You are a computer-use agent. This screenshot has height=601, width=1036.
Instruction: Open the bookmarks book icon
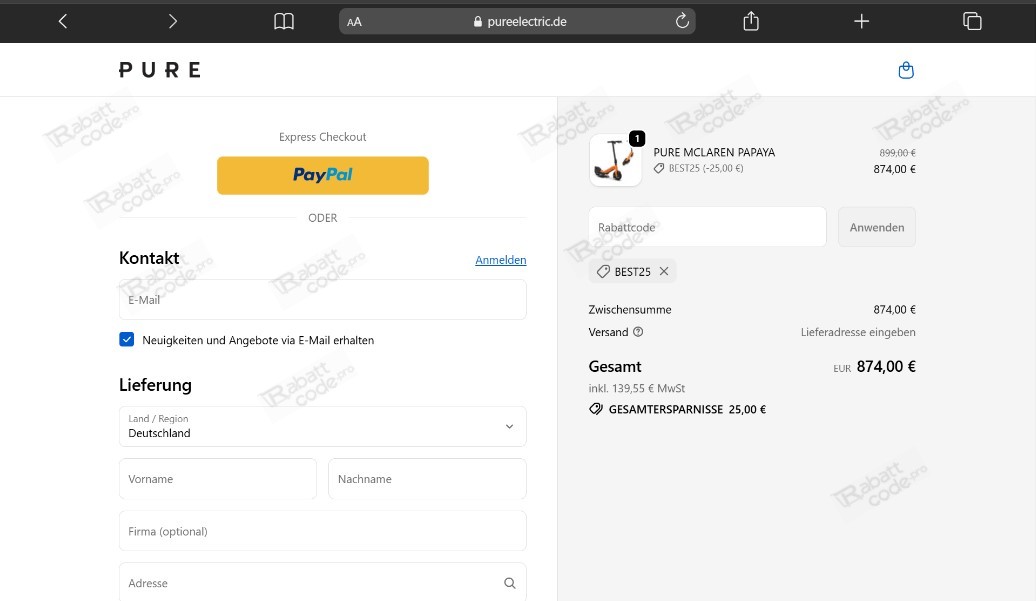(284, 21)
